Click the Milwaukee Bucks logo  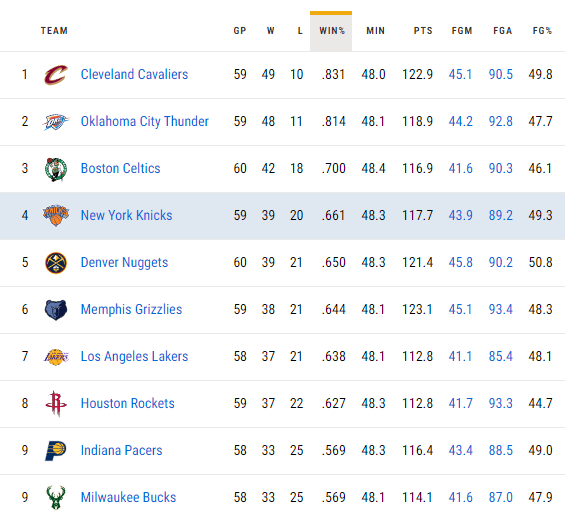click(x=56, y=498)
